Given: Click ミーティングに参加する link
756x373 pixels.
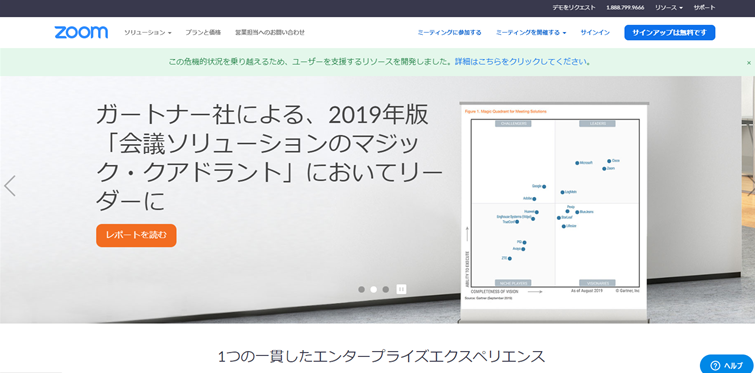Looking at the screenshot, I should pos(449,33).
